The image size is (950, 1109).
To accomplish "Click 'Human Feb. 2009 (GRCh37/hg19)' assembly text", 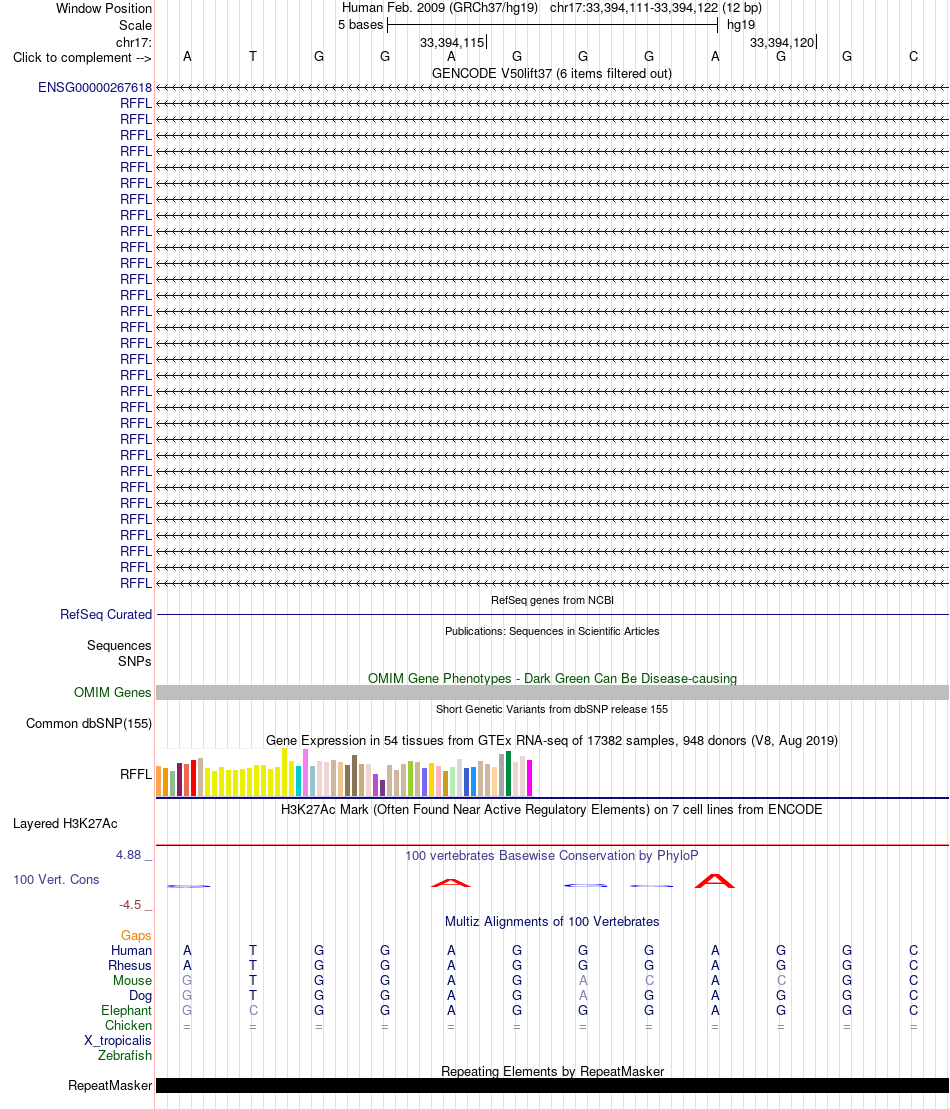I will [x=440, y=8].
